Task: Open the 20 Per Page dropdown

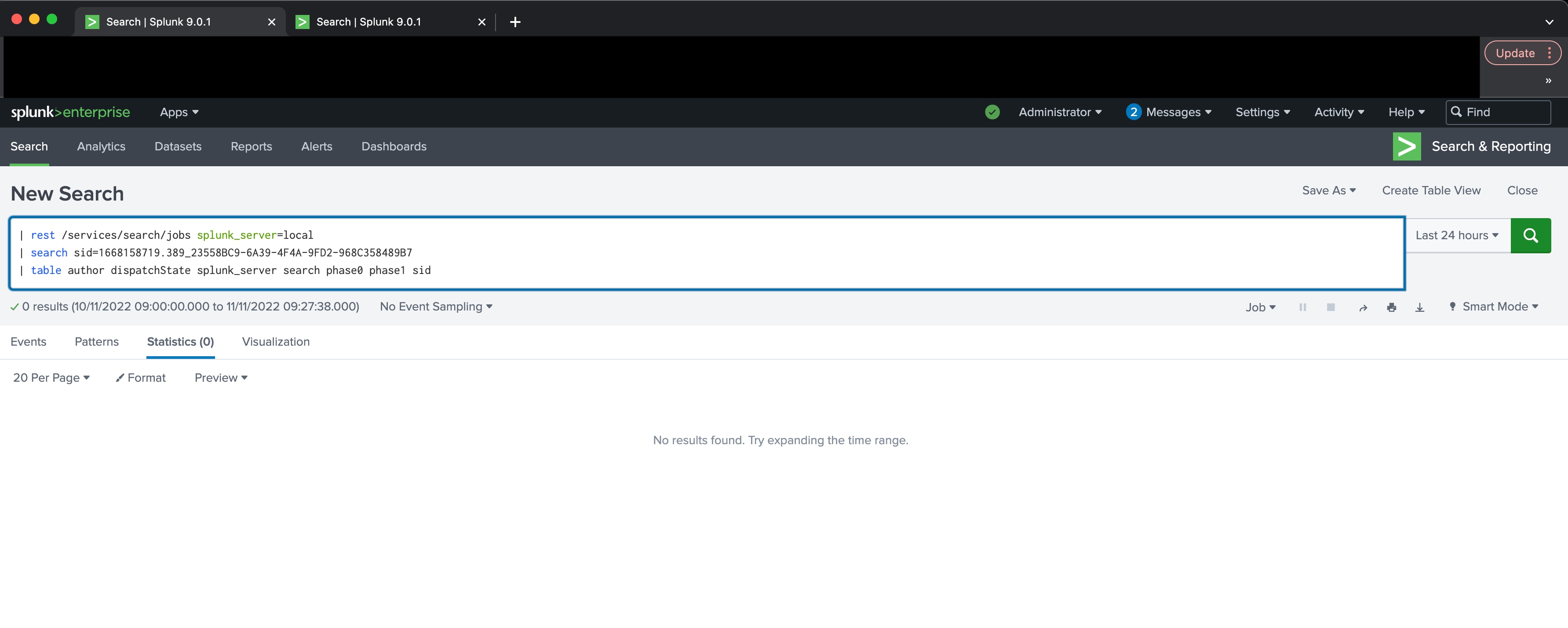Action: tap(52, 378)
